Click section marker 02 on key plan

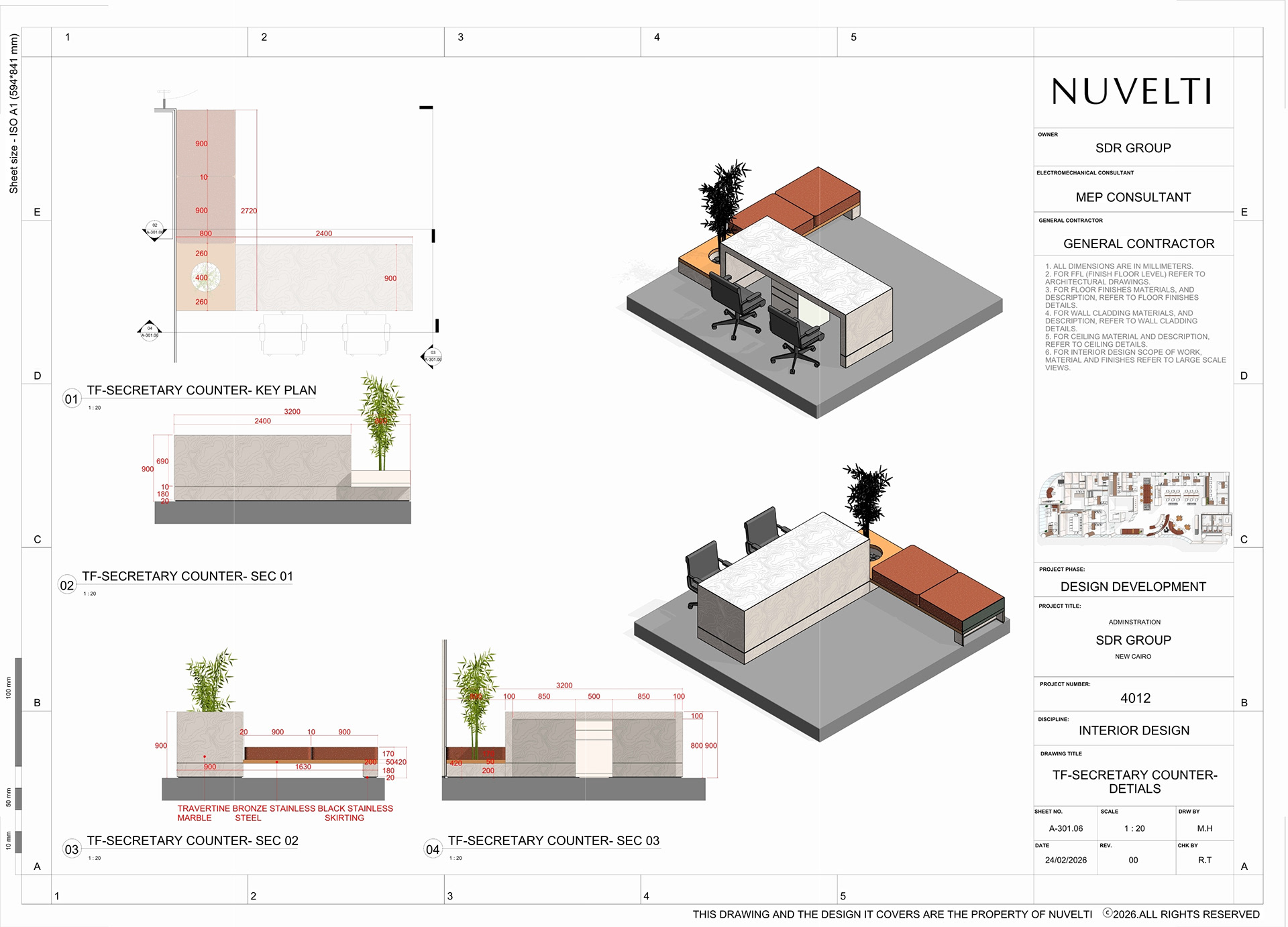click(x=154, y=231)
